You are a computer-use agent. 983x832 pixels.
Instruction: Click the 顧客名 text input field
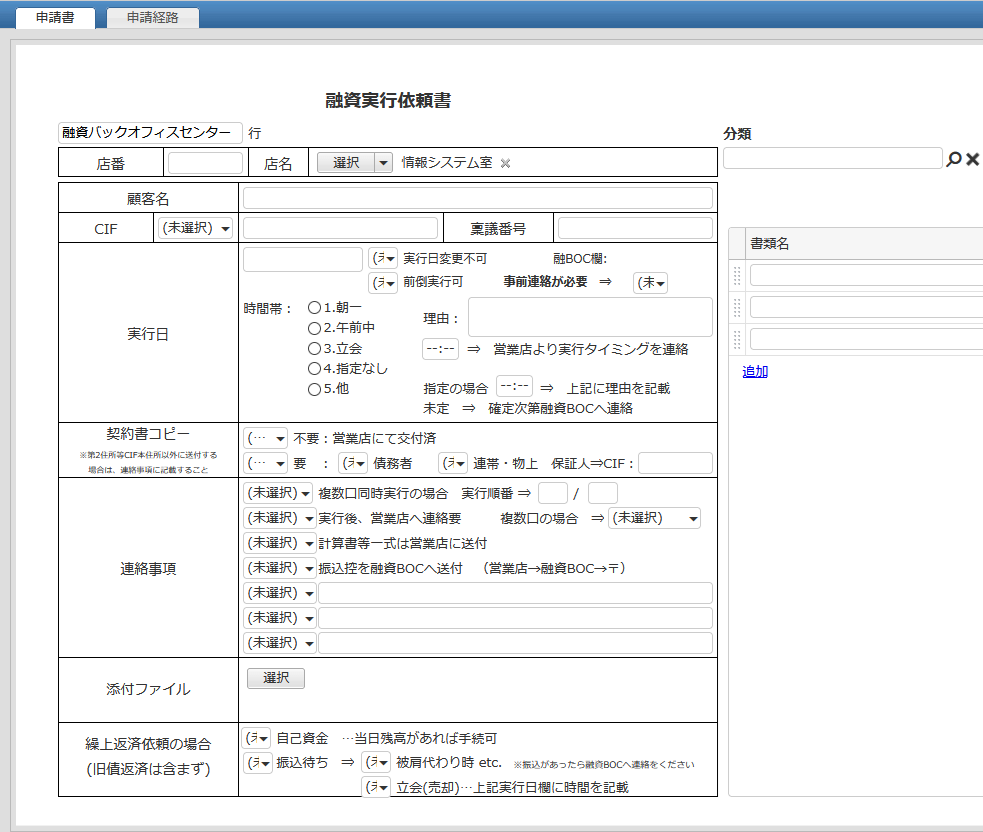pyautogui.click(x=477, y=198)
